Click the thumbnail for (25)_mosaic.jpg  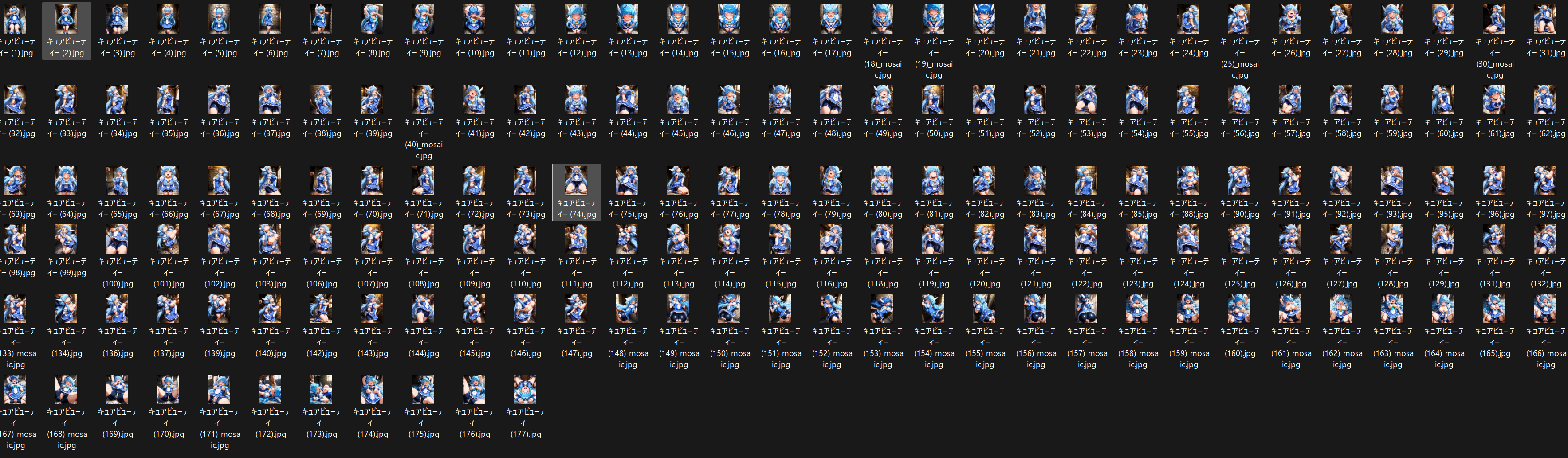coord(1240,19)
